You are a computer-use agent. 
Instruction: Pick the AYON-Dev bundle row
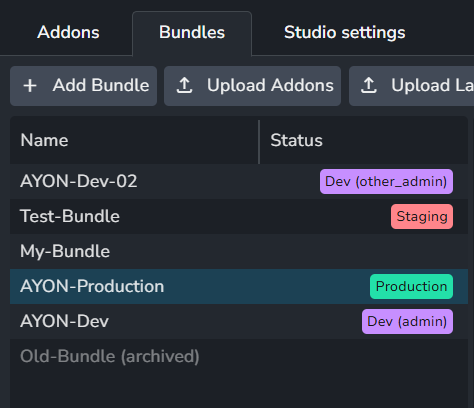[239, 321]
